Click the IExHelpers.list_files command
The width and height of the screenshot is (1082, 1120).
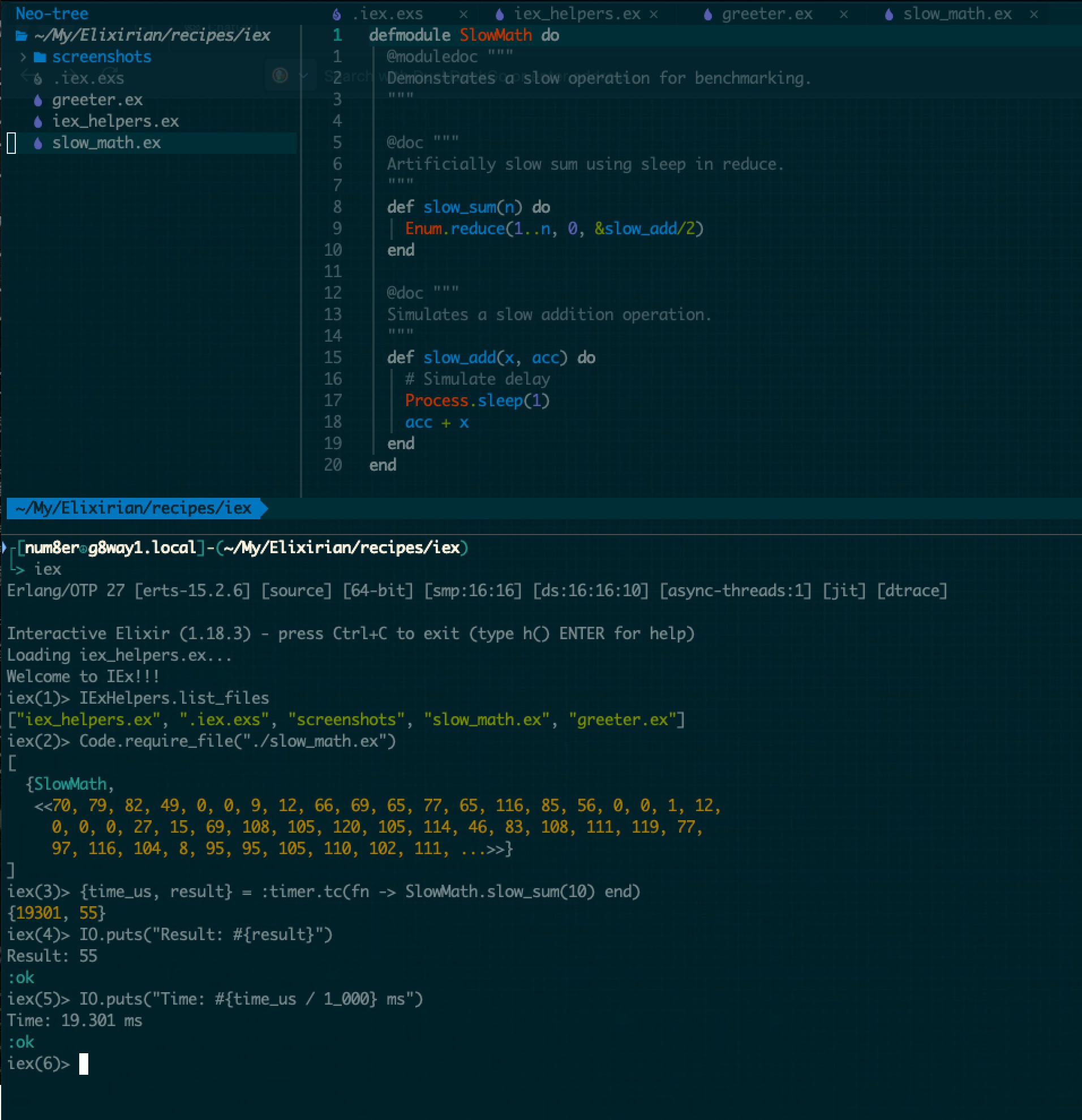coord(174,698)
